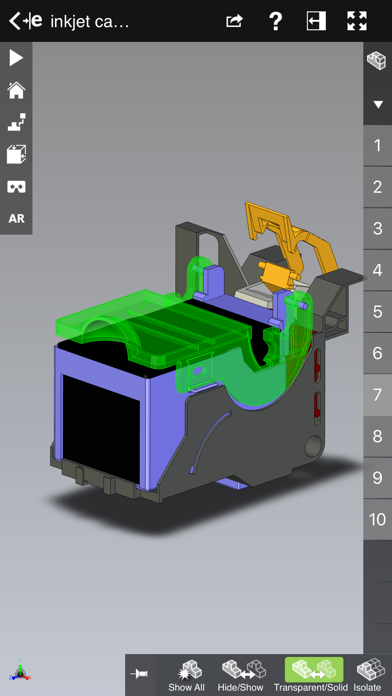The height and width of the screenshot is (696, 392).
Task: Toggle fullscreen with the expand arrows icon
Action: [357, 21]
